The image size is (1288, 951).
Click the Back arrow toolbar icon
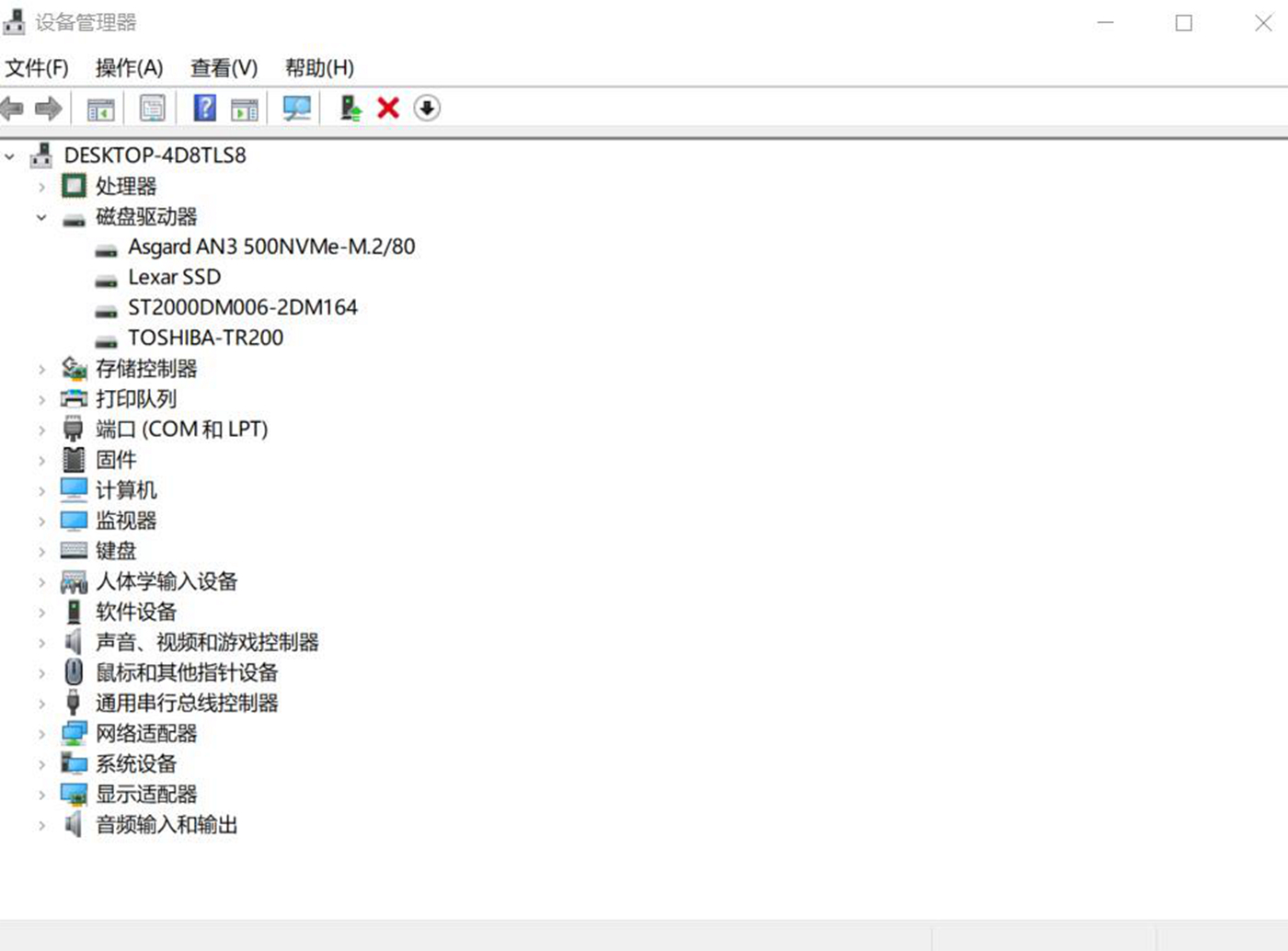pyautogui.click(x=12, y=109)
